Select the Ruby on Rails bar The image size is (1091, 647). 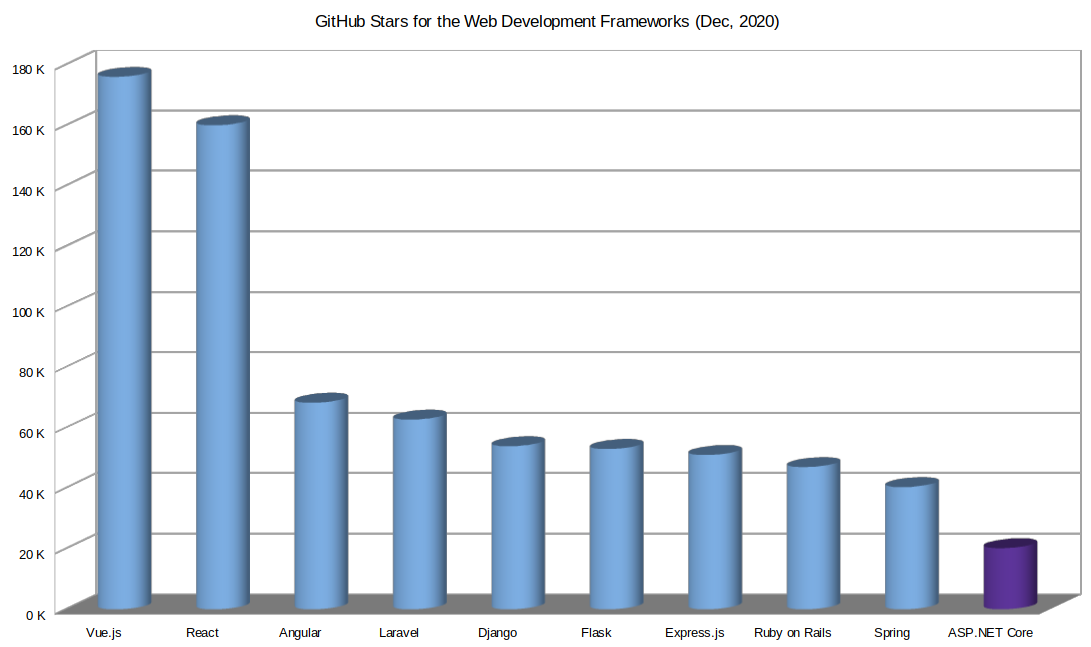813,534
